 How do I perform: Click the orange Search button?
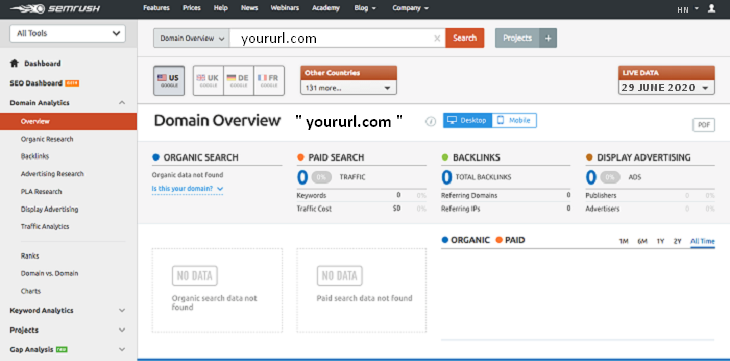[x=465, y=38]
